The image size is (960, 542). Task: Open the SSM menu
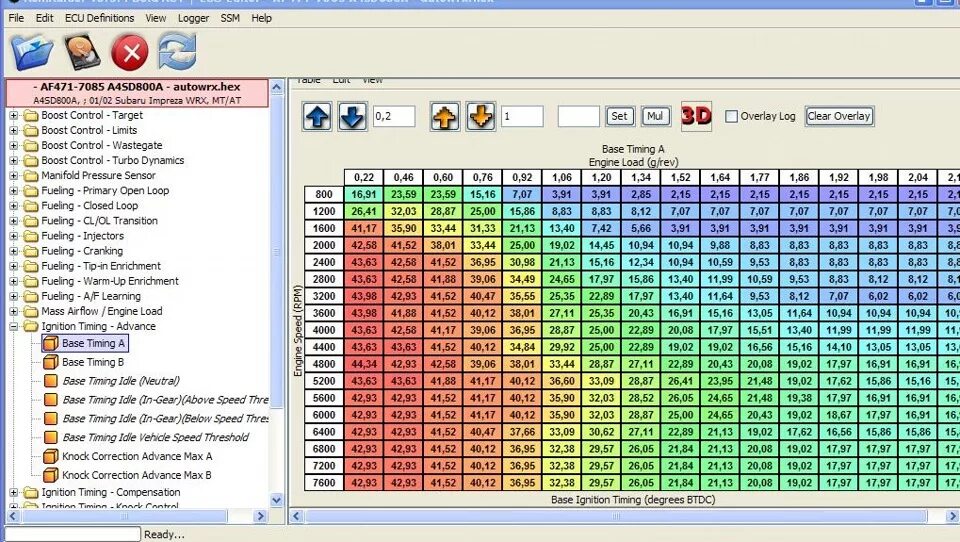pyautogui.click(x=230, y=18)
